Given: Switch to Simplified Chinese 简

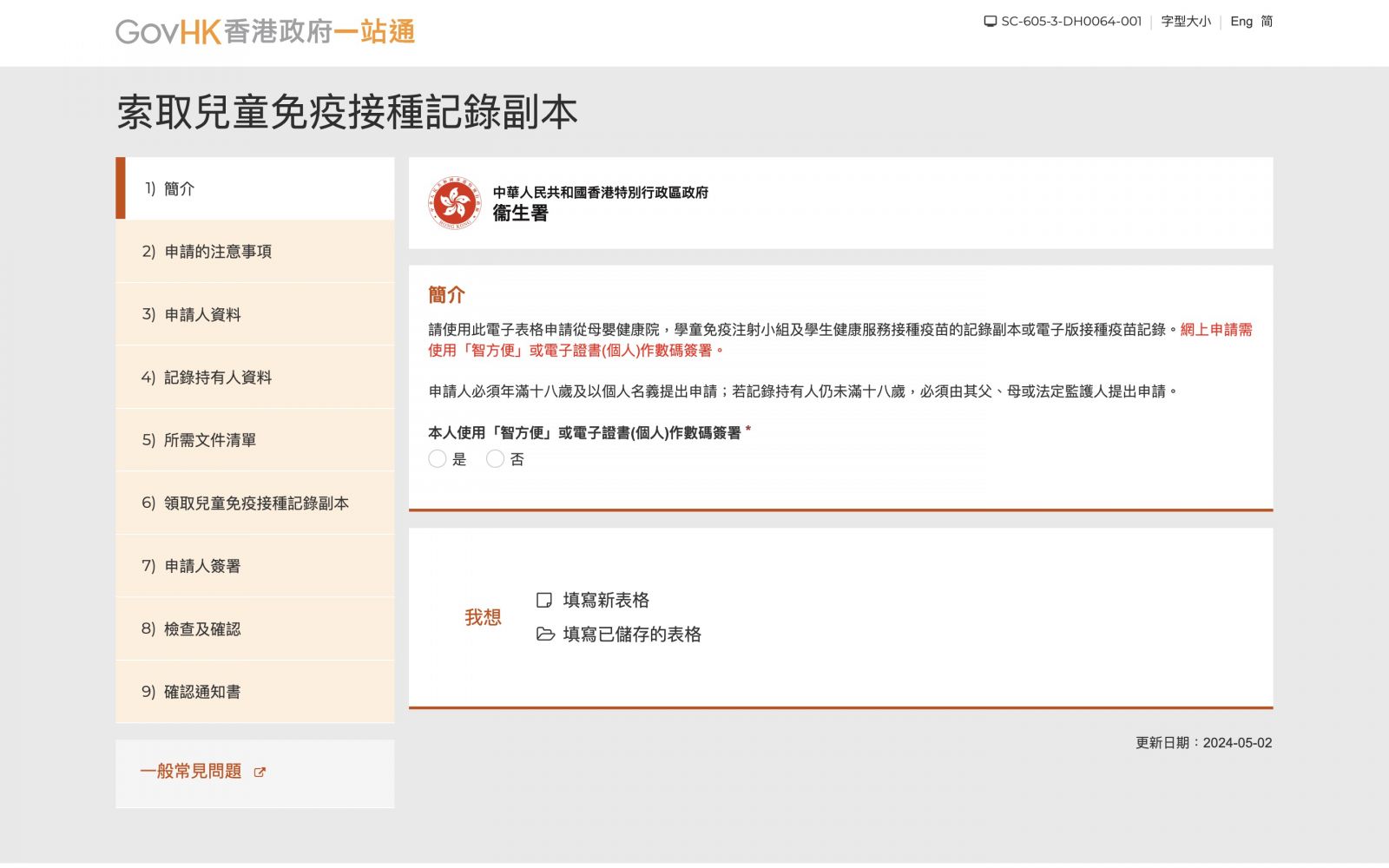Looking at the screenshot, I should click(x=1267, y=22).
